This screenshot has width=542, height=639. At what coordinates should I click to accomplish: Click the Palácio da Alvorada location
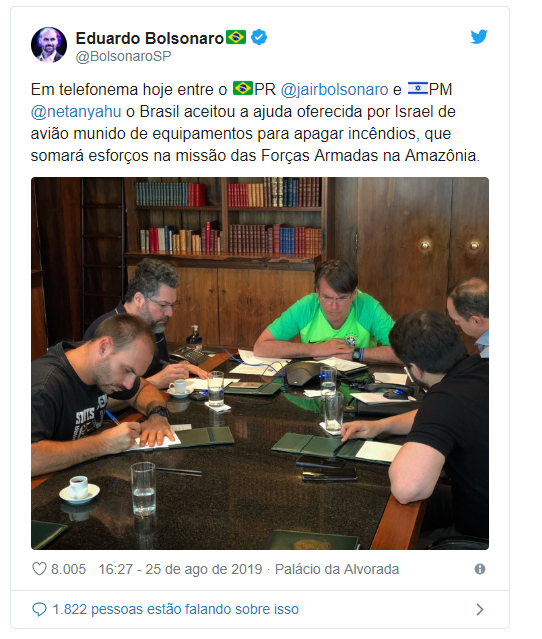click(337, 569)
